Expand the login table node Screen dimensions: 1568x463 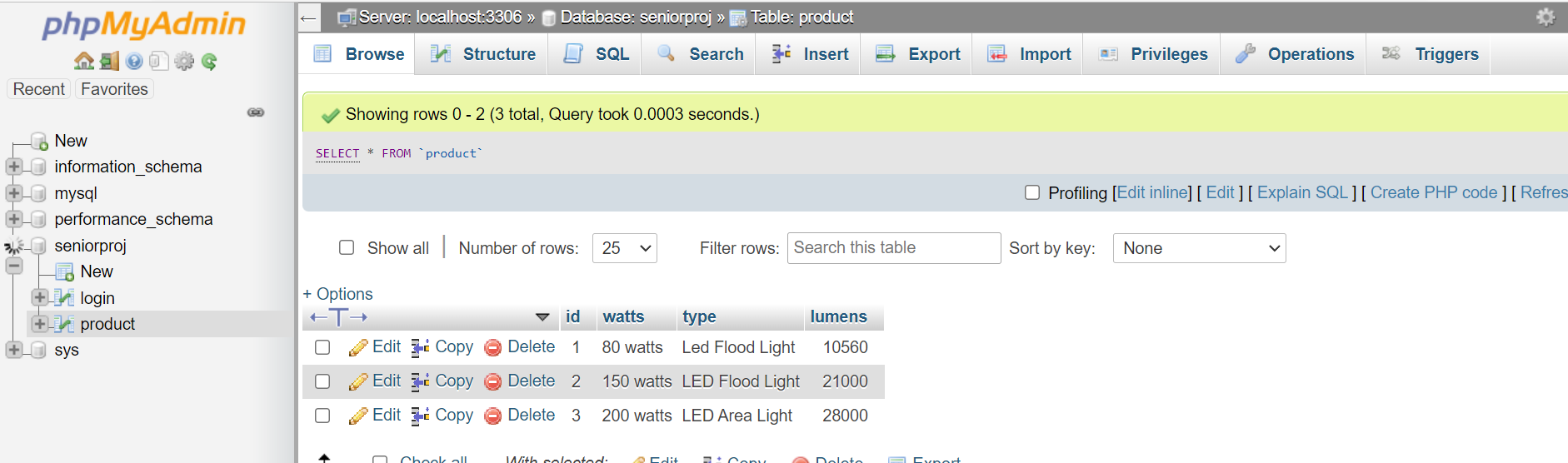(40, 297)
